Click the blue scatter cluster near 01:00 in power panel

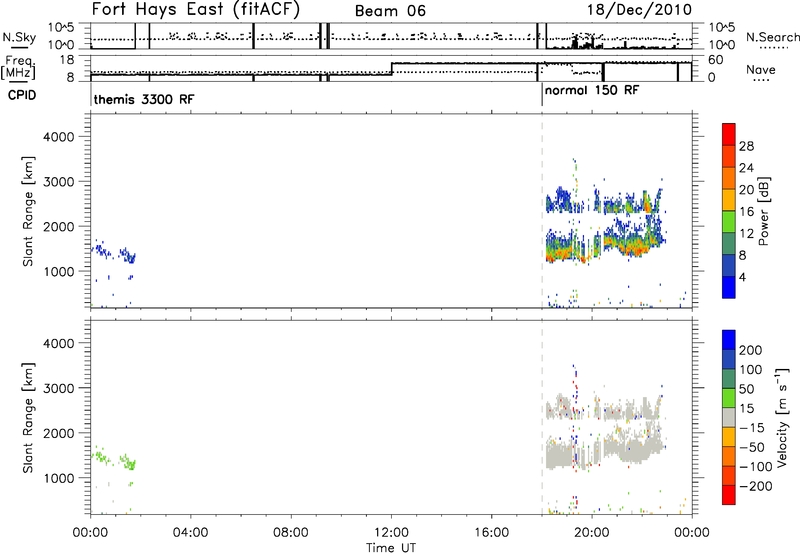click(x=114, y=251)
